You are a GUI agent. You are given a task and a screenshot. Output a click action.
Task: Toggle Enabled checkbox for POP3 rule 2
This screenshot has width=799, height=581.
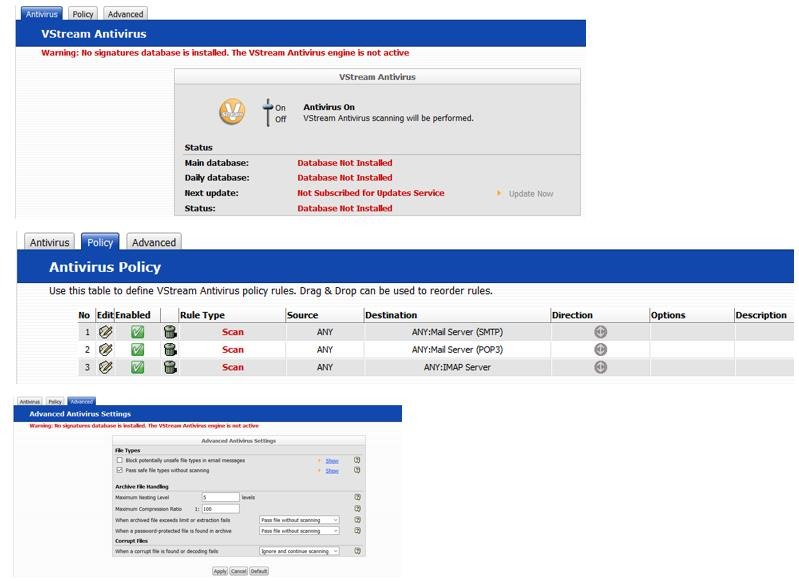[137, 350]
